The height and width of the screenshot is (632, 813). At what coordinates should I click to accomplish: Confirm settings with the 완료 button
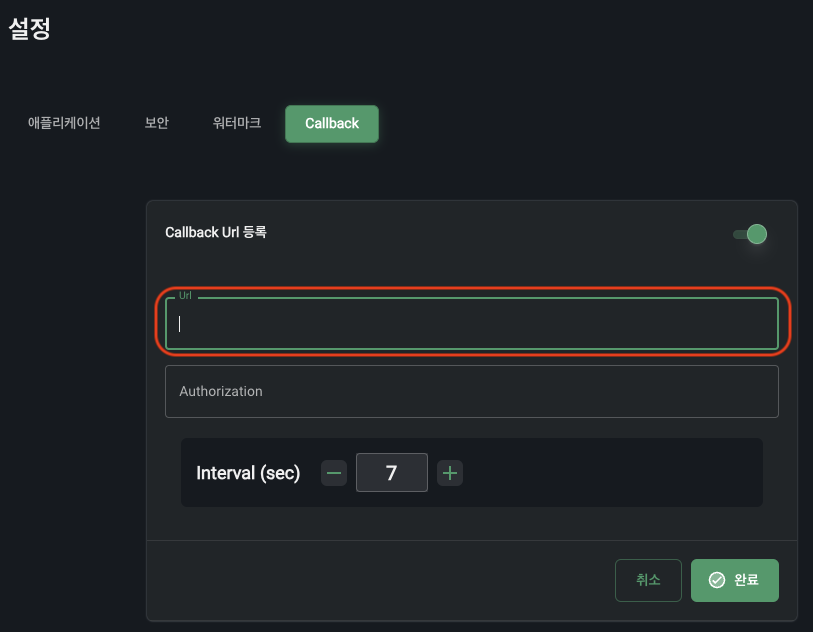[735, 580]
